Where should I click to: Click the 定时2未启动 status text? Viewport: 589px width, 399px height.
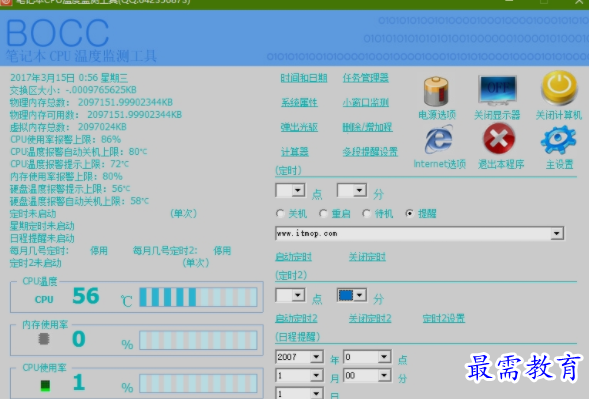pos(36,263)
